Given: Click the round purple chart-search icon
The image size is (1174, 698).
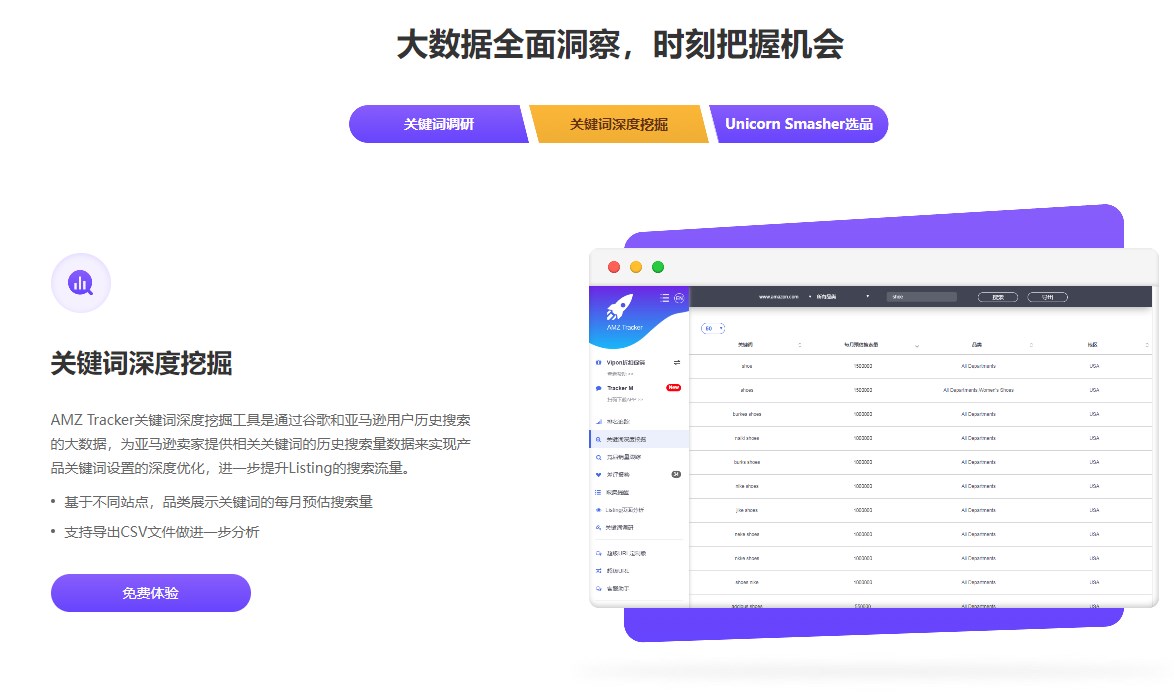Looking at the screenshot, I should 81,283.
